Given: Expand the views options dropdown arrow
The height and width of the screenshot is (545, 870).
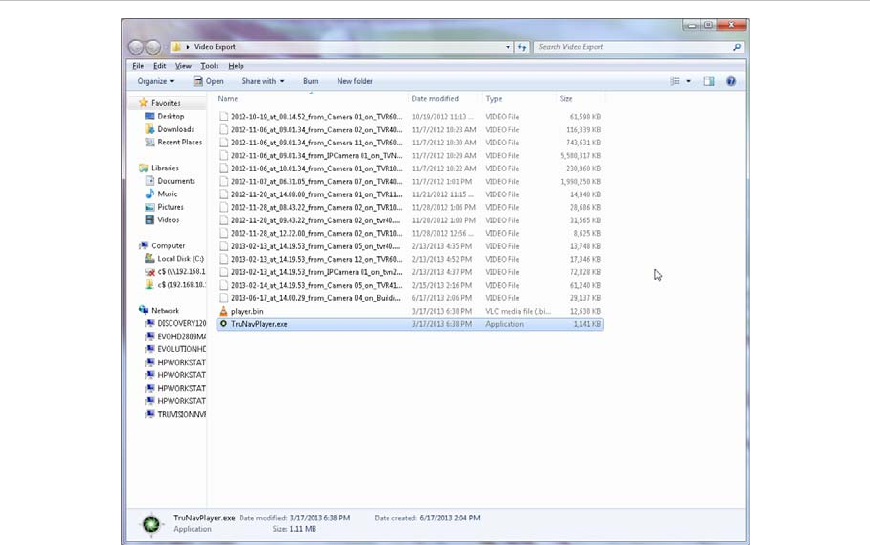Looking at the screenshot, I should click(689, 81).
